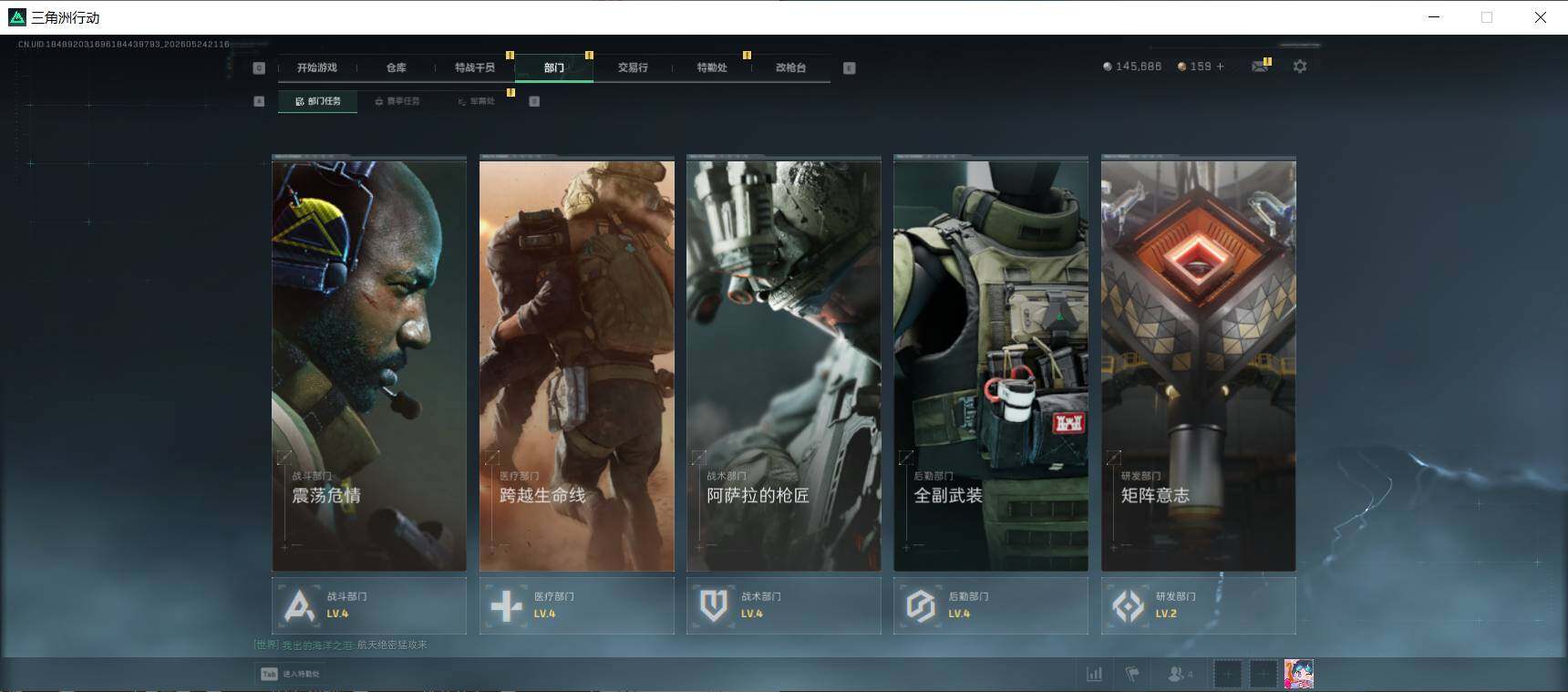Open the friends list icon
Viewport: 1568px width, 692px height.
coord(1180,674)
